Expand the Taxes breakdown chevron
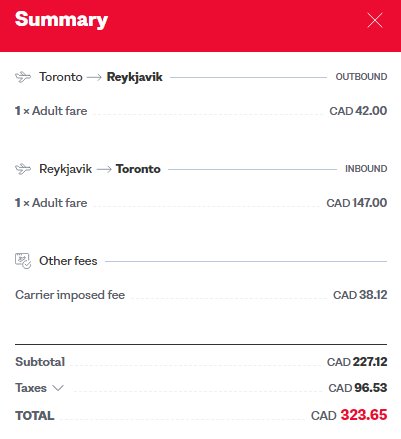 [x=58, y=388]
